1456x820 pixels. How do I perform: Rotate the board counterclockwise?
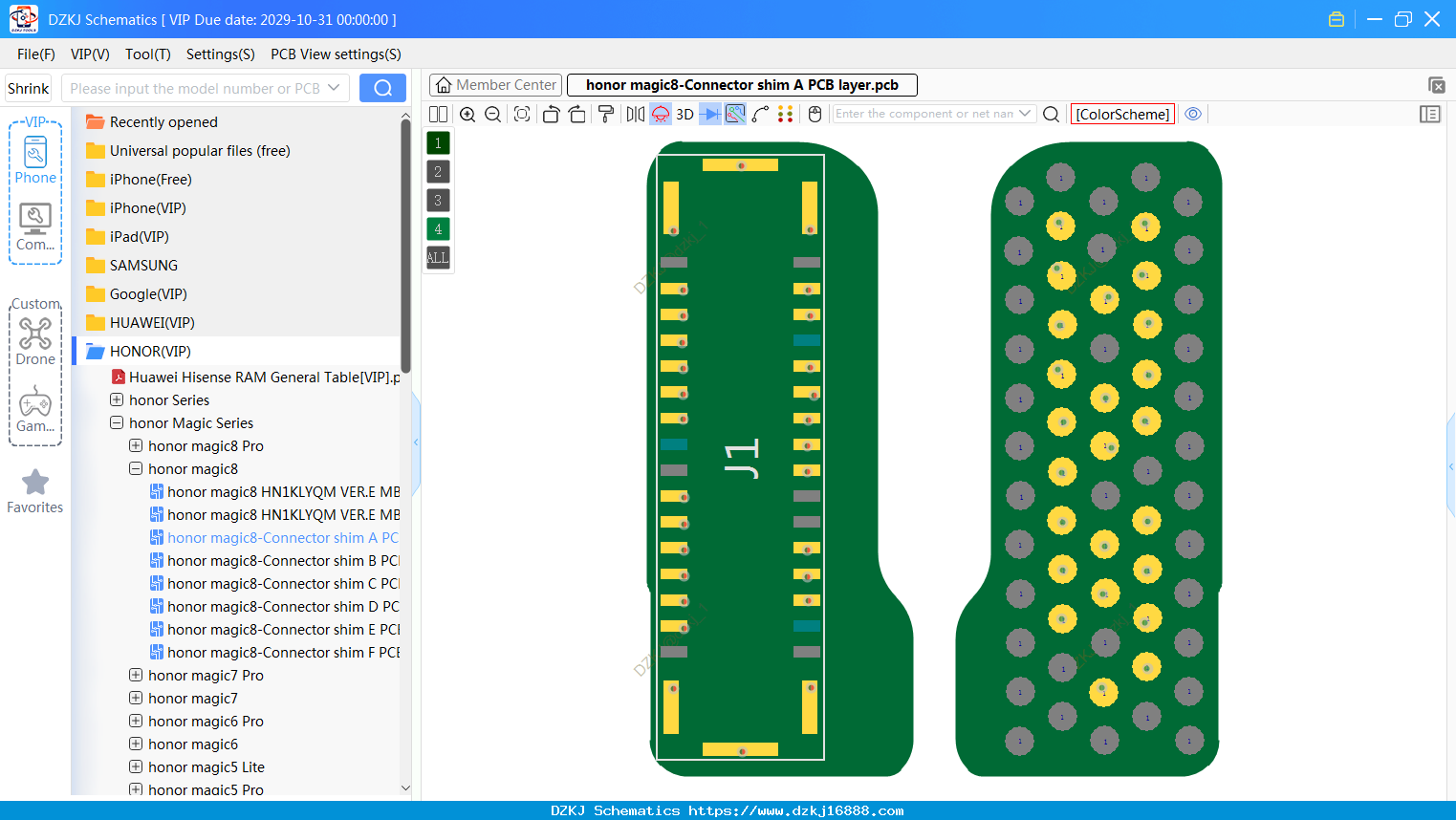(x=551, y=114)
